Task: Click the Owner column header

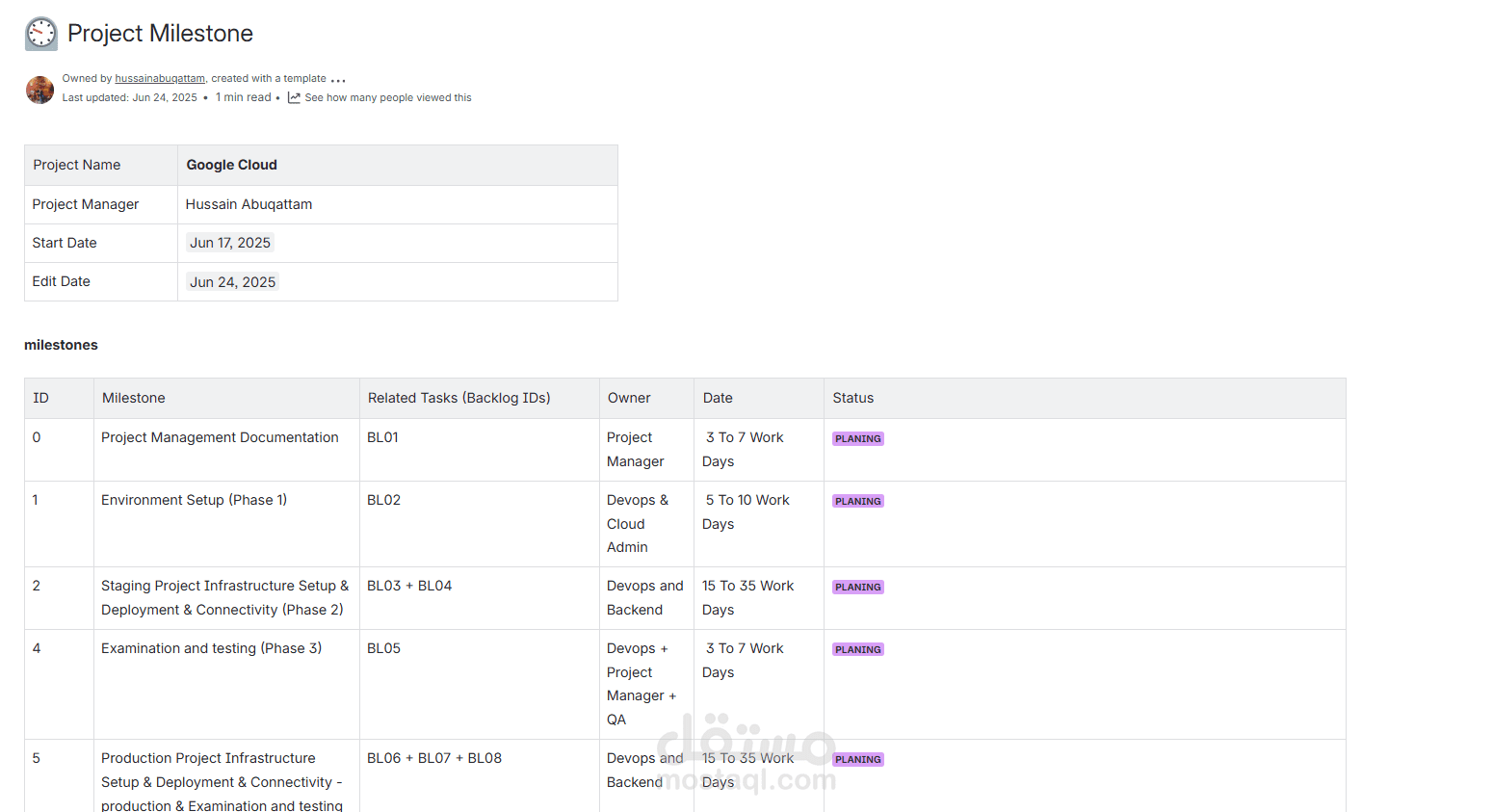Action: [x=629, y=398]
